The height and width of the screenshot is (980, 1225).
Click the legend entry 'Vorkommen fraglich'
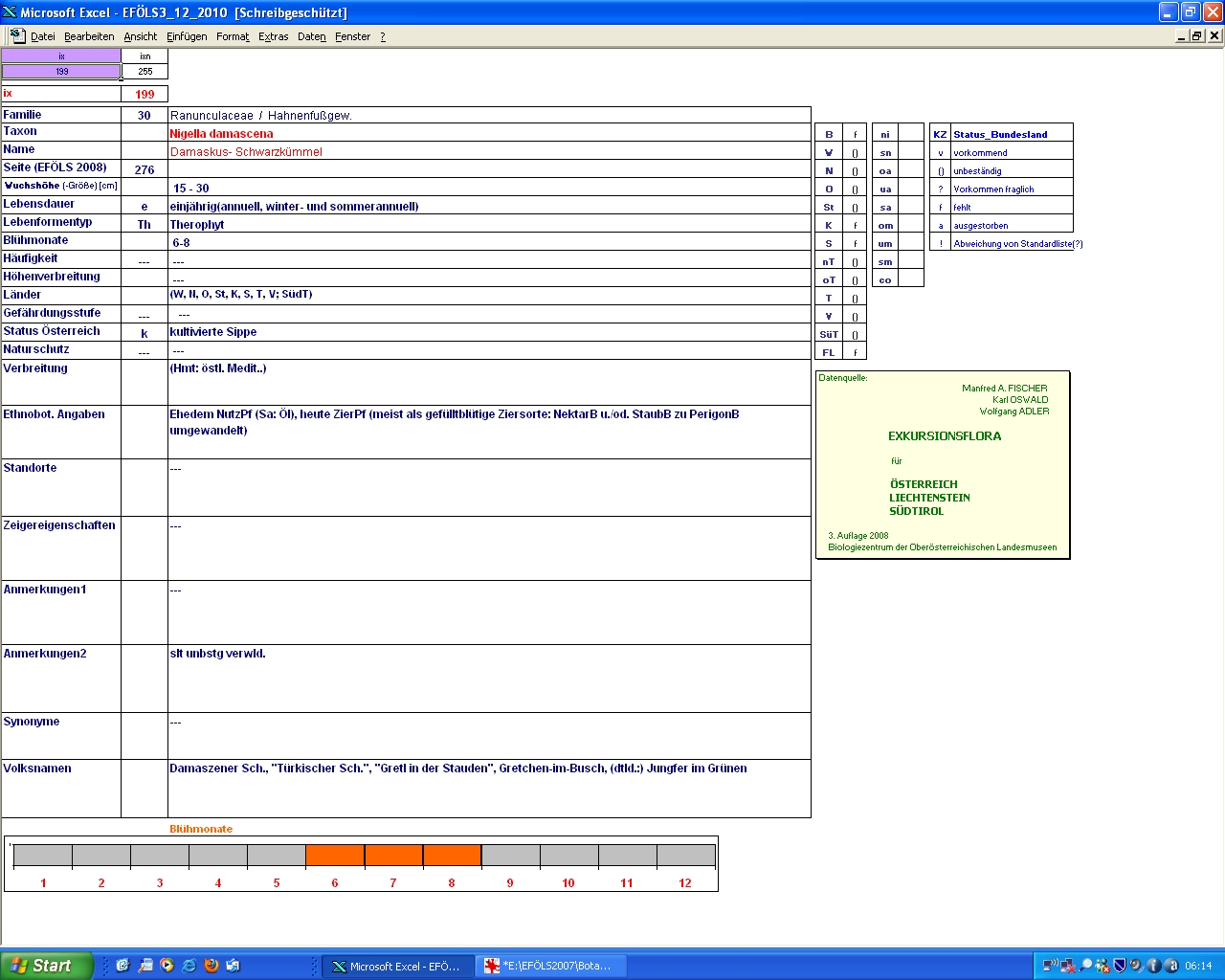993,189
